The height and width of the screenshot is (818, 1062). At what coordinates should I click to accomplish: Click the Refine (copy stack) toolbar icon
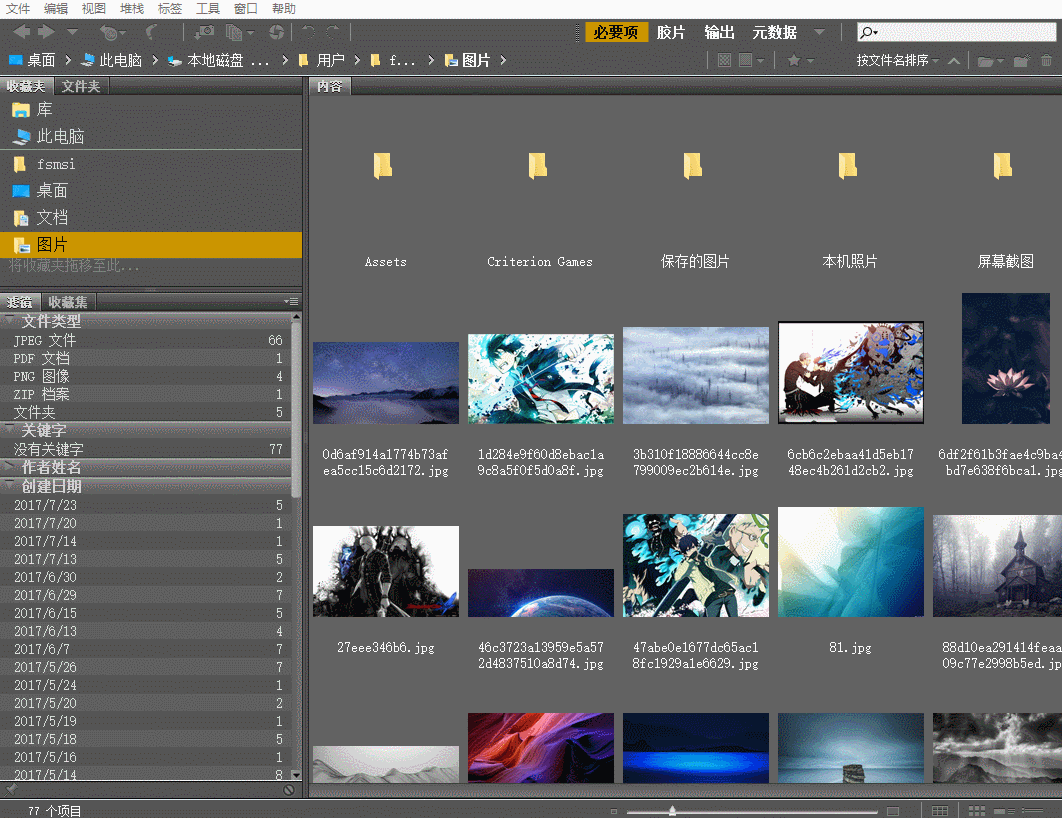[233, 33]
